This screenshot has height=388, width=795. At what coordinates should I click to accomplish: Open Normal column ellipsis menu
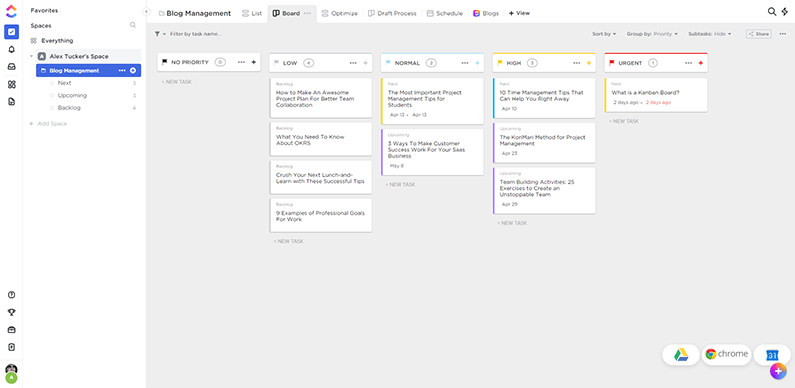coord(465,63)
